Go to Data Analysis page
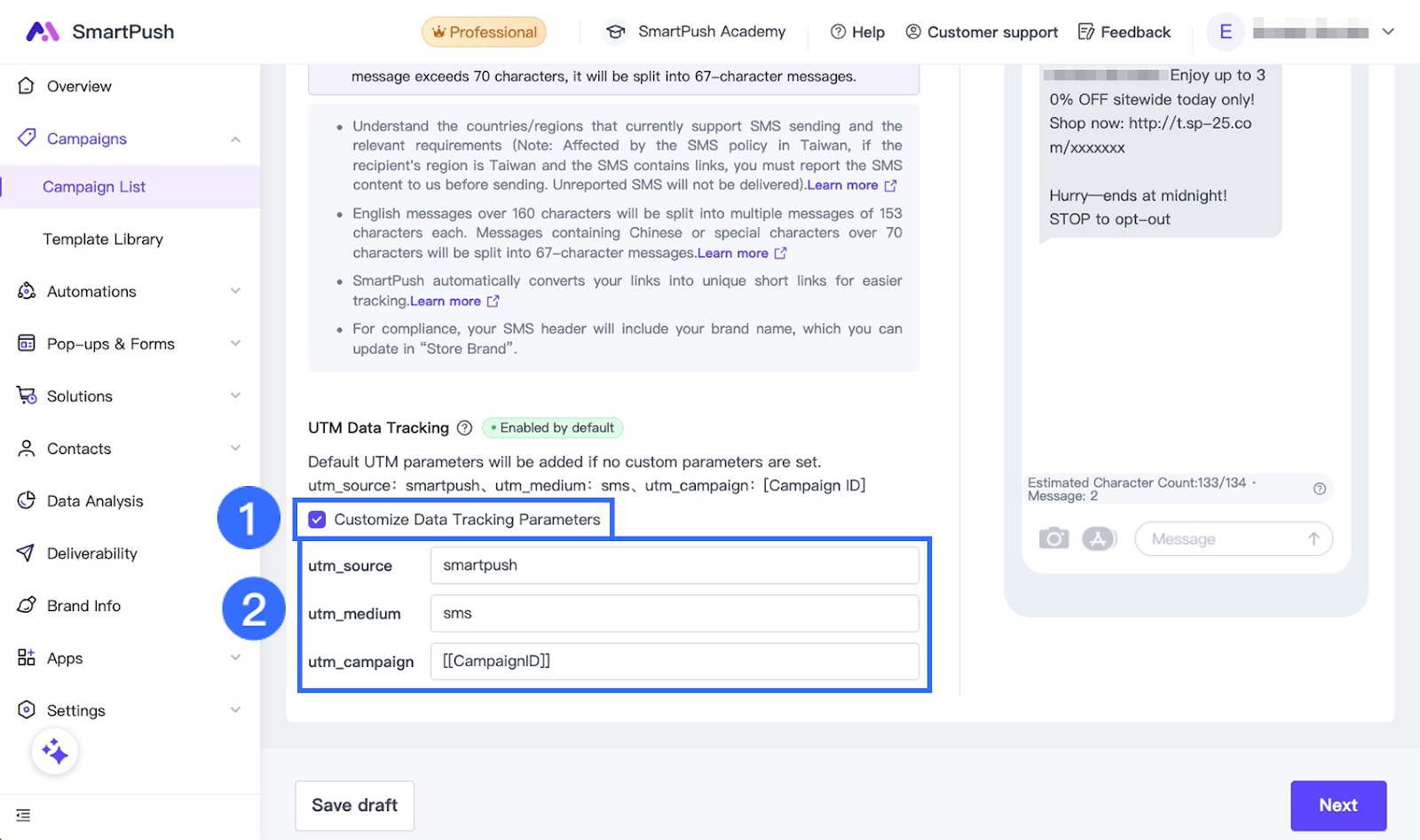 94,501
